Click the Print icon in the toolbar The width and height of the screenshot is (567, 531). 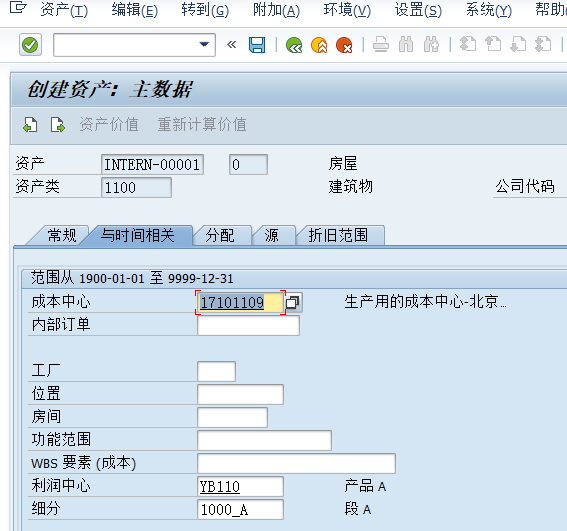click(381, 45)
